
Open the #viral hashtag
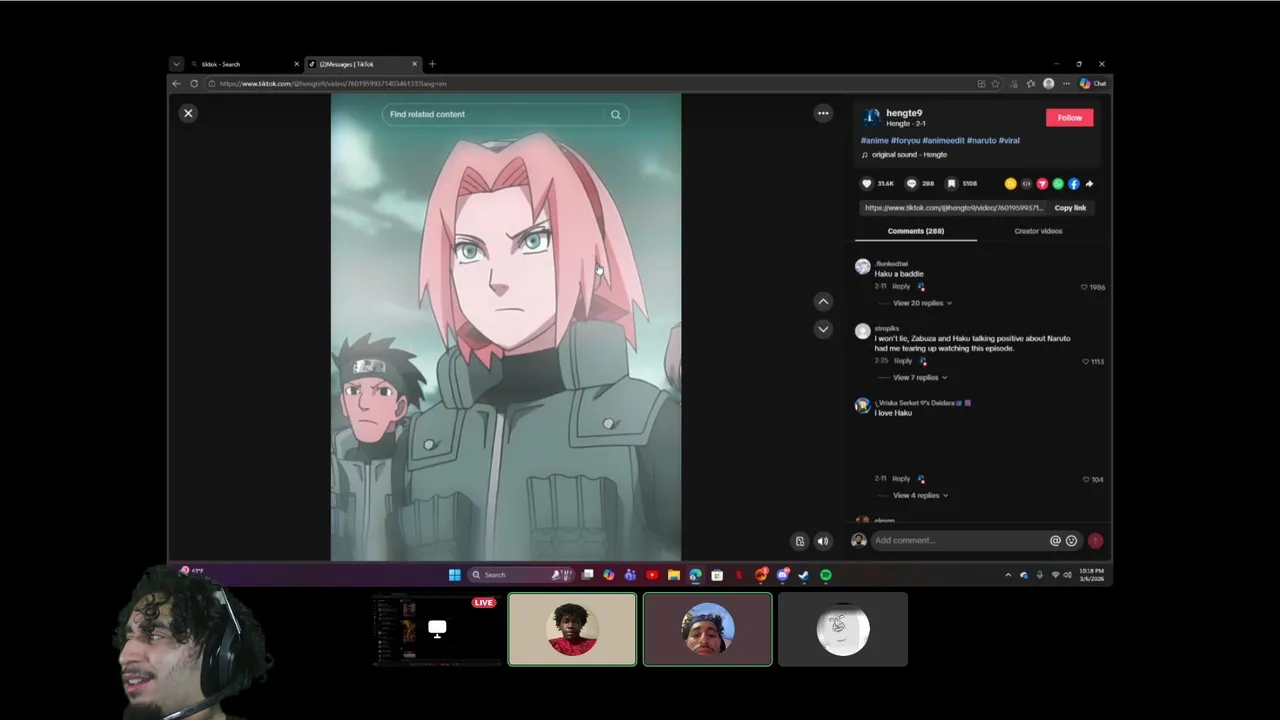pos(1009,141)
